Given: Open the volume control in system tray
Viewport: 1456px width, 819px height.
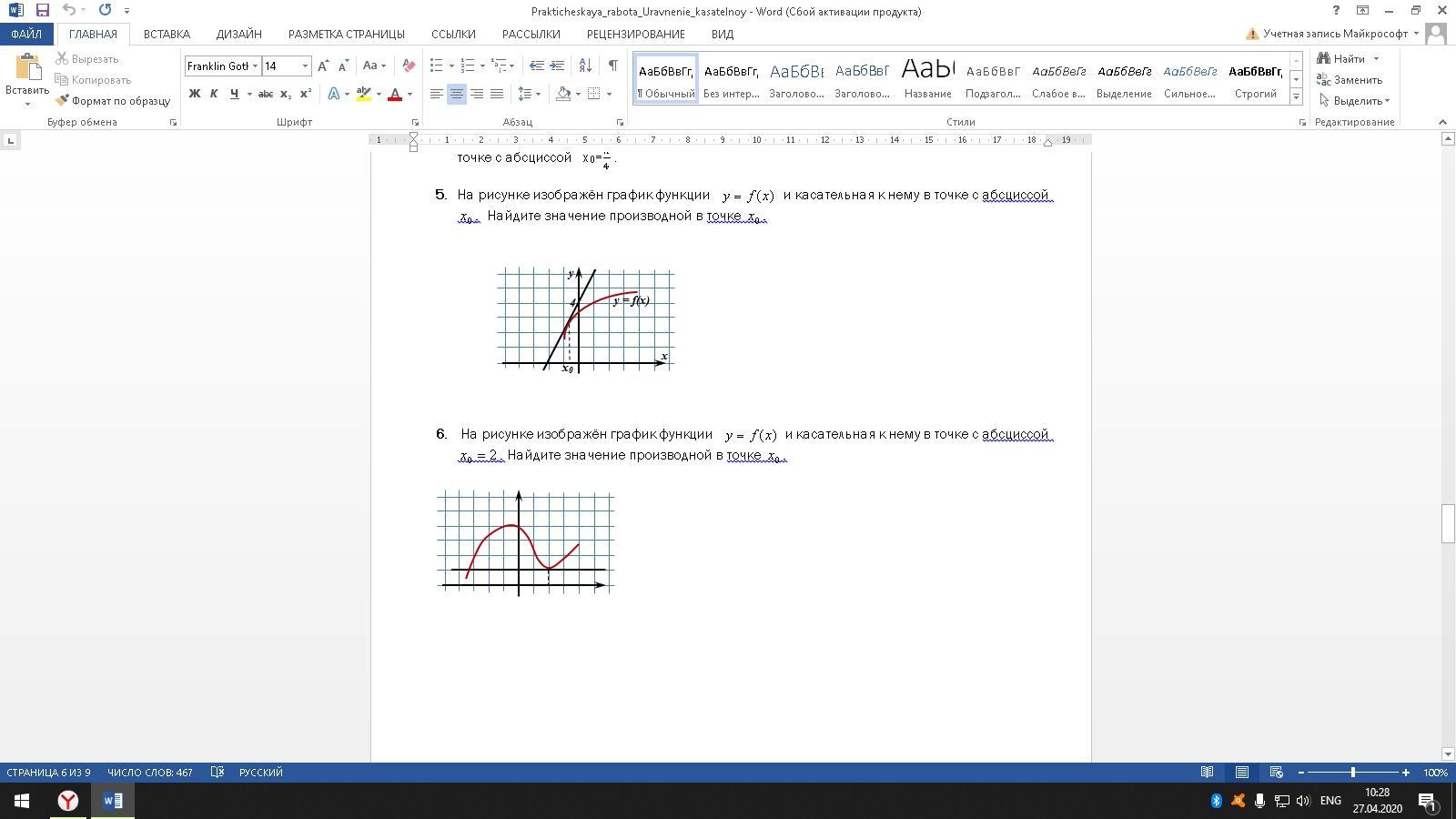Looking at the screenshot, I should pyautogui.click(x=1303, y=801).
